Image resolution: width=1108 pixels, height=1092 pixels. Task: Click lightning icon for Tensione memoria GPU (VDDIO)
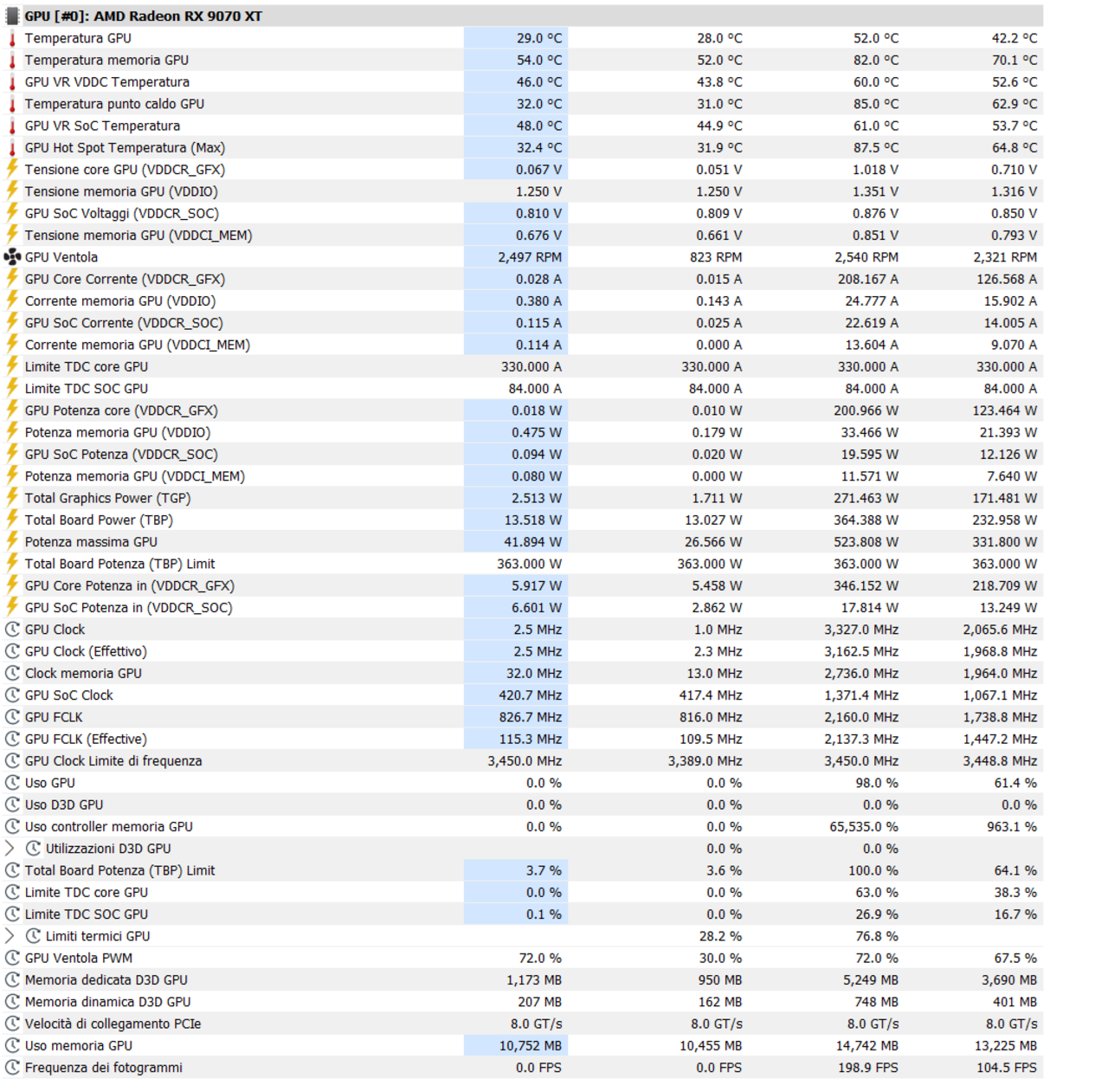pos(12,191)
